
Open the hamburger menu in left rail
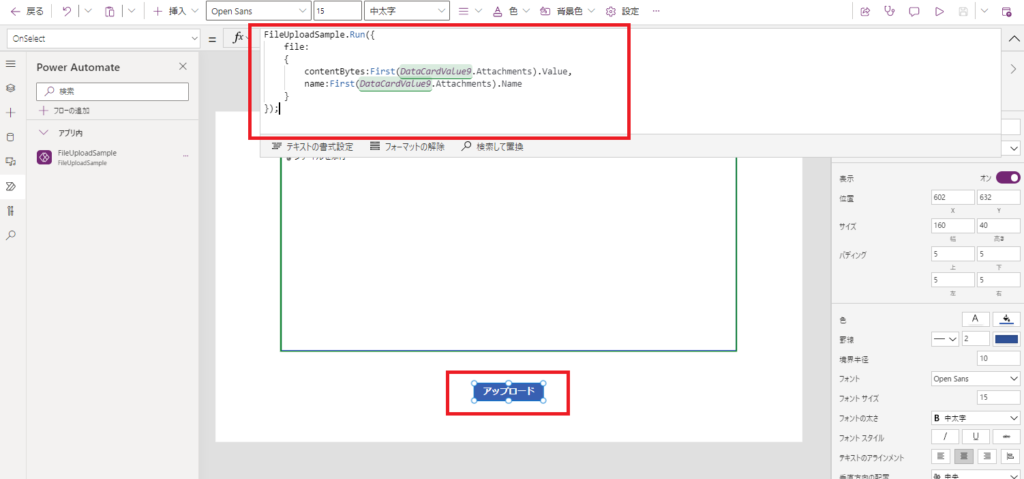click(10, 63)
